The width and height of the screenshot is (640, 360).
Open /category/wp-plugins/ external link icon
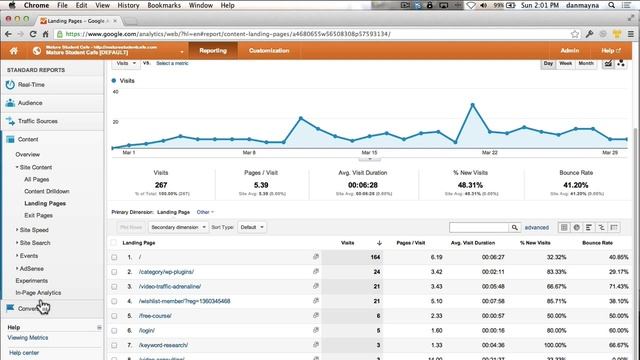click(316, 271)
